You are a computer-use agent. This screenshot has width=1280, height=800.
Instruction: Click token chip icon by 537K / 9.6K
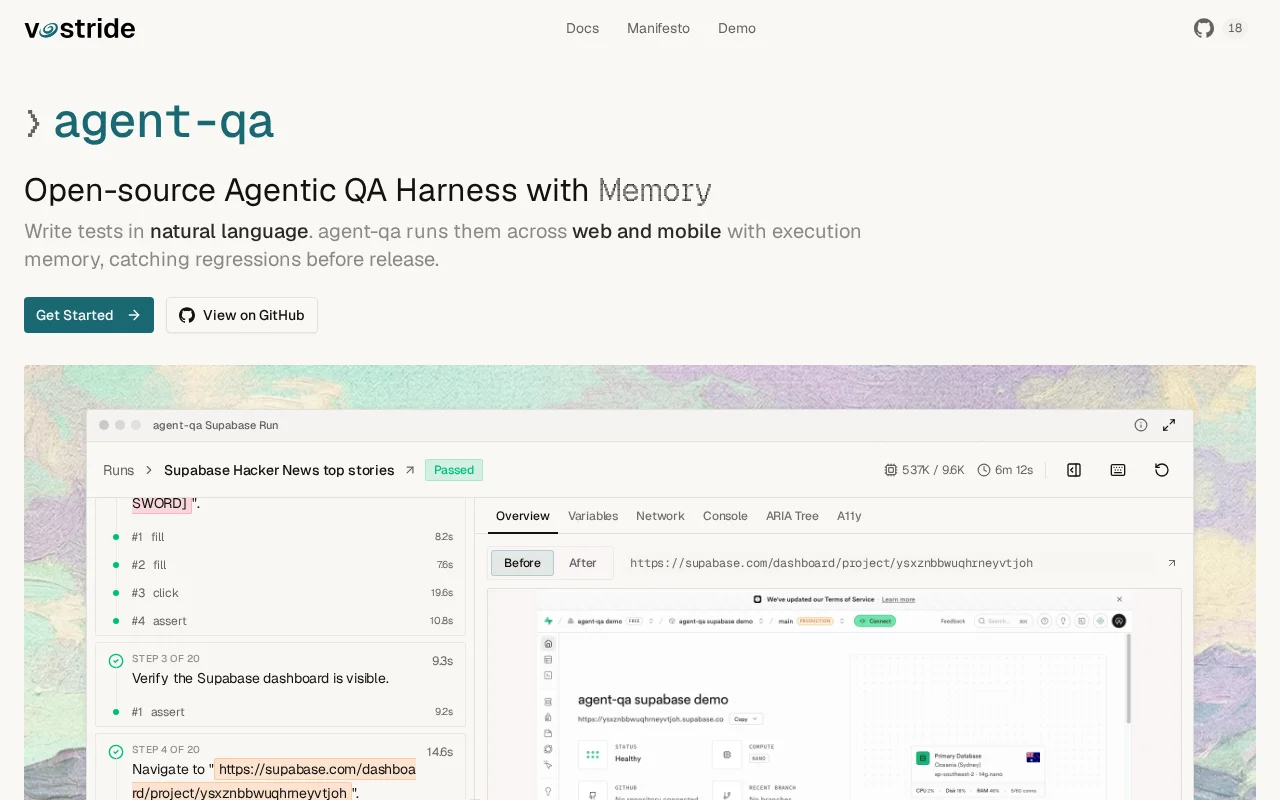coord(891,470)
